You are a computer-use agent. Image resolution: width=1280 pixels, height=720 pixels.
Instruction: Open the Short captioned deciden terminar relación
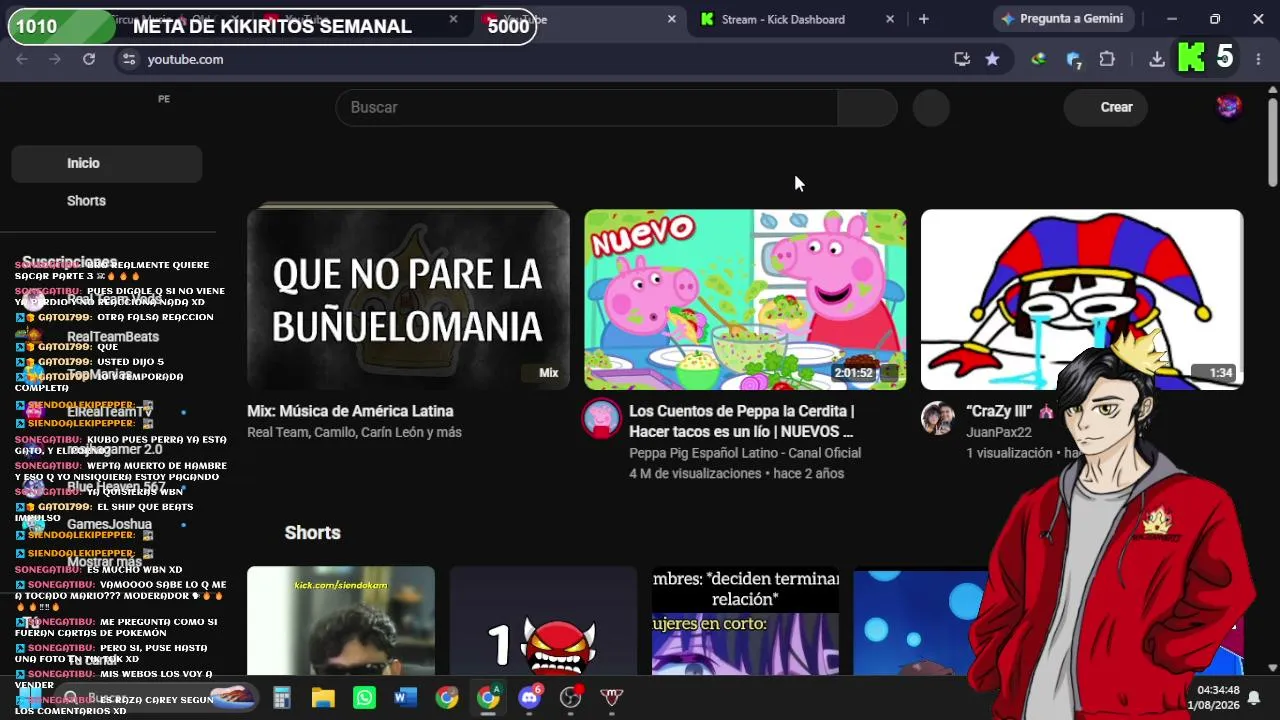745,621
